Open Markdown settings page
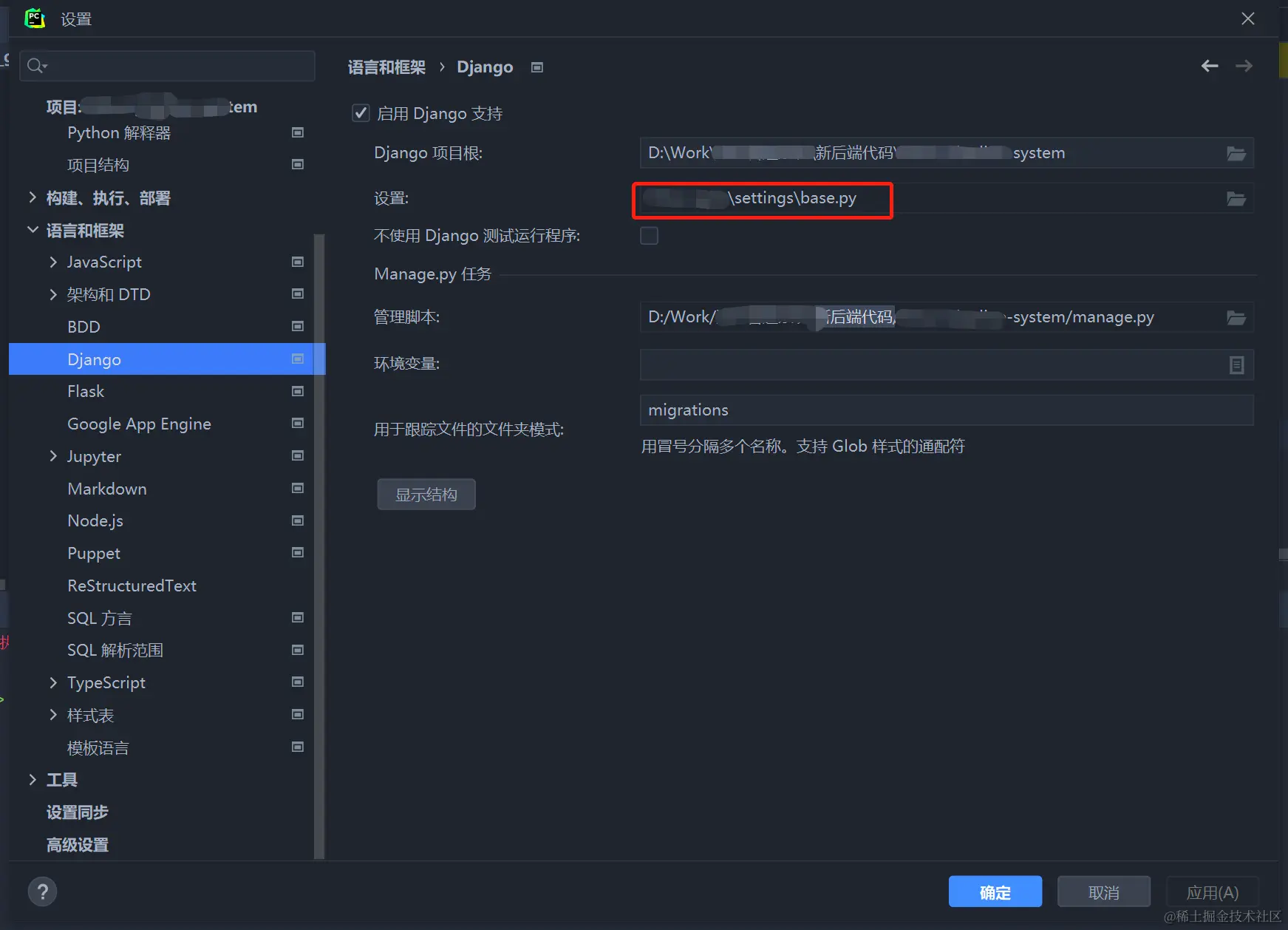1288x930 pixels. click(107, 489)
